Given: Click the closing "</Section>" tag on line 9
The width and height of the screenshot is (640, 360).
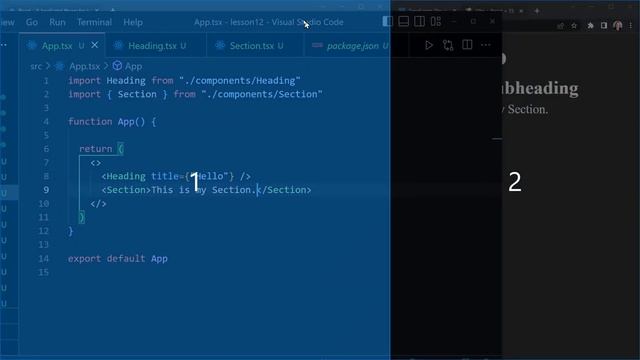Looking at the screenshot, I should click(284, 190).
